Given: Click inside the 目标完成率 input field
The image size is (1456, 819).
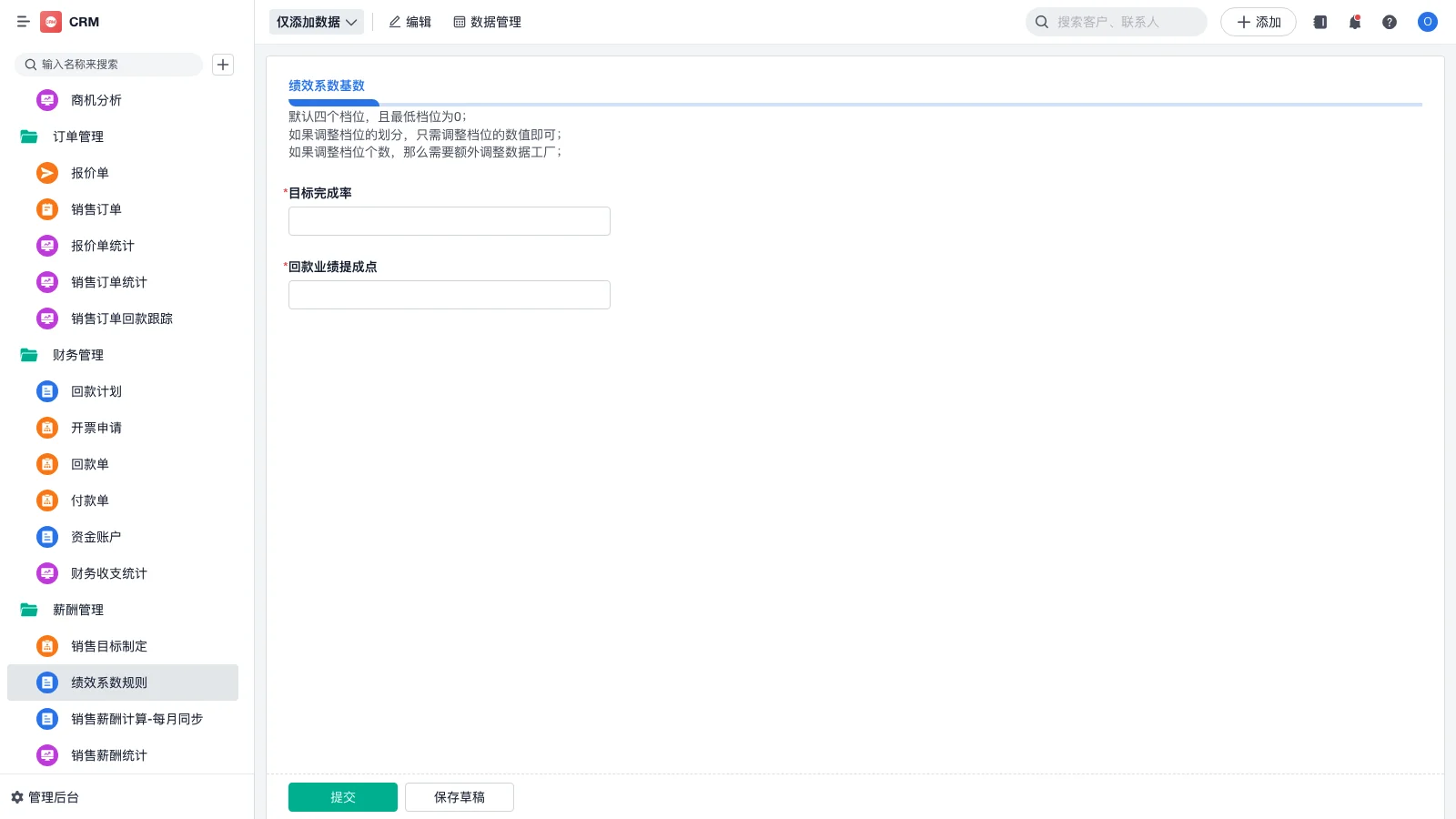Looking at the screenshot, I should click(449, 220).
